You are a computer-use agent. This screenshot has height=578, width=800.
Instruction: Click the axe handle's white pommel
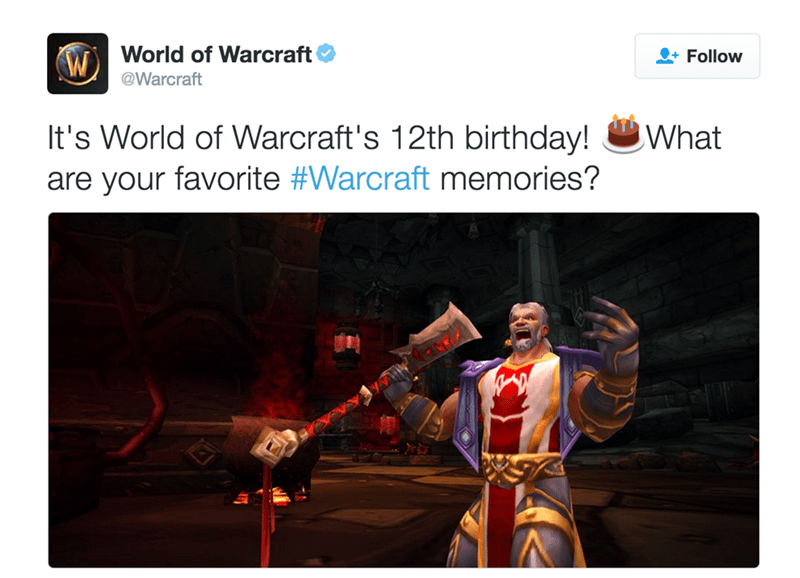pyautogui.click(x=276, y=446)
